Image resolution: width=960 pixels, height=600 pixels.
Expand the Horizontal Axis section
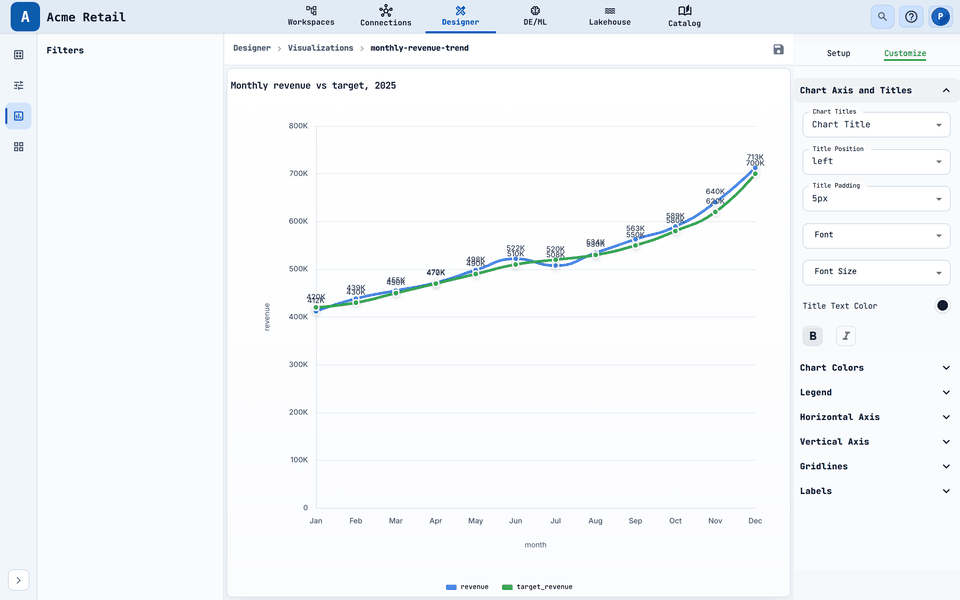pos(876,417)
